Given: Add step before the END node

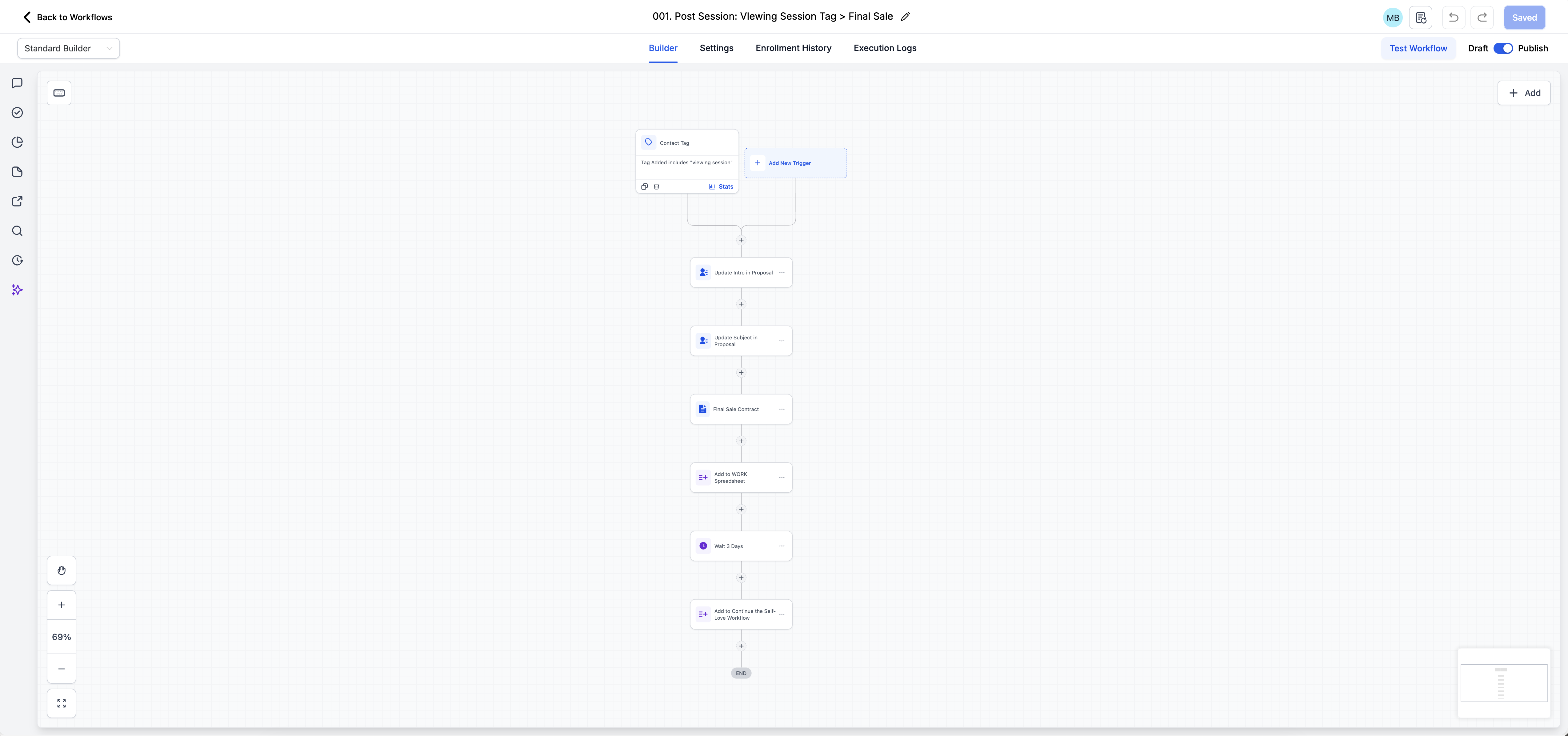Looking at the screenshot, I should pos(741,646).
